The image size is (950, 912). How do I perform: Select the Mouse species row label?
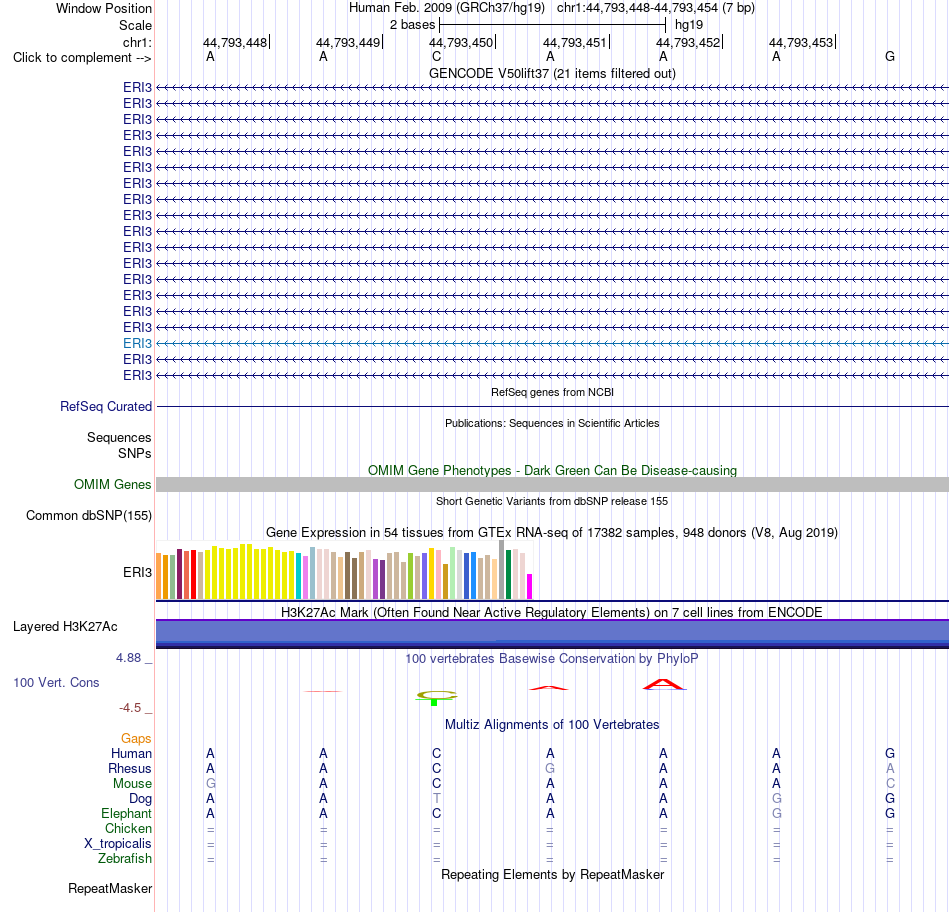[x=132, y=784]
